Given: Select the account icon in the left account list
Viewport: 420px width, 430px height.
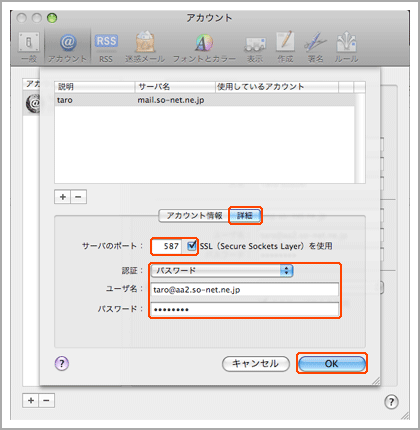Looking at the screenshot, I should [x=32, y=103].
